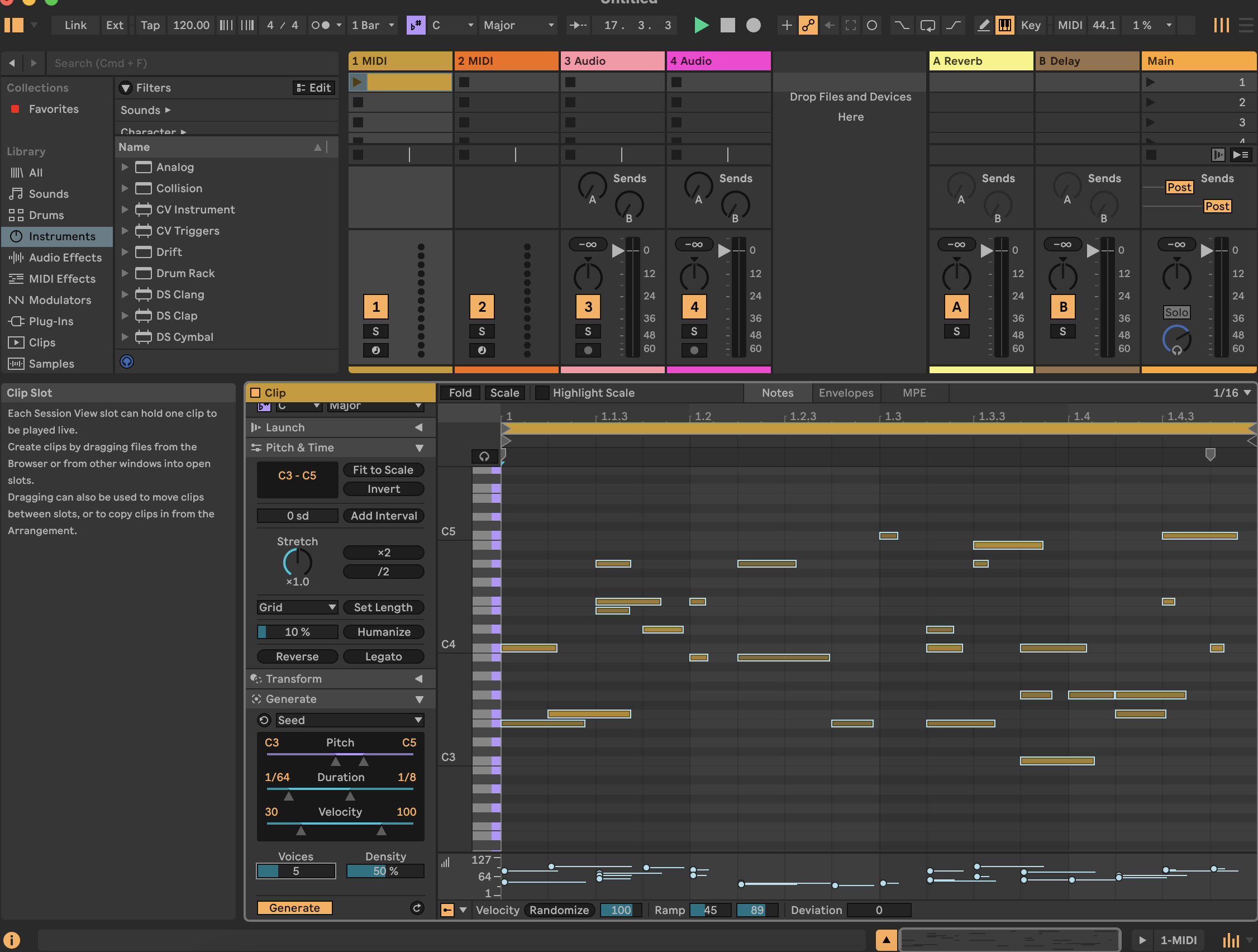Click the Stretch knob
Viewport: 1258px width, 952px height.
(x=297, y=563)
